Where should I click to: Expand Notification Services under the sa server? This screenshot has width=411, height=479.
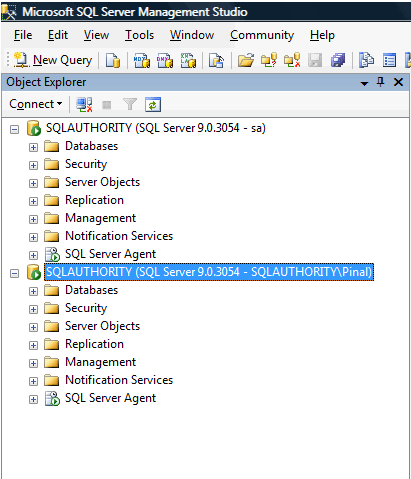pos(33,237)
